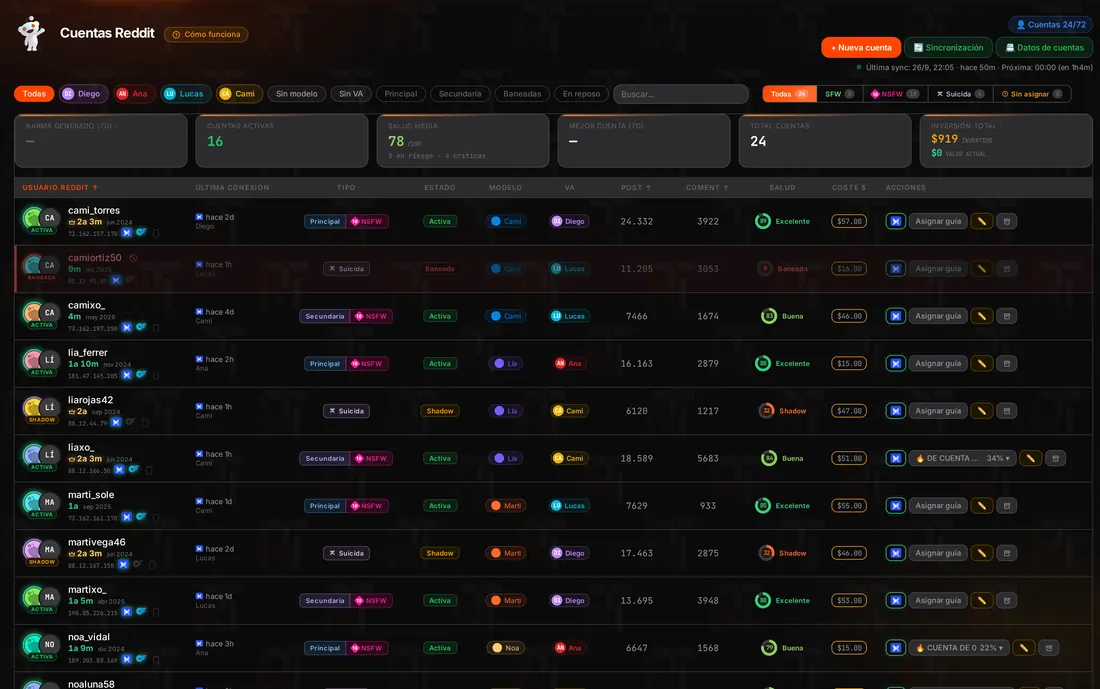This screenshot has width=1100, height=689.
Task: Click the trash delete icon for noa_vidal
Action: click(1049, 648)
